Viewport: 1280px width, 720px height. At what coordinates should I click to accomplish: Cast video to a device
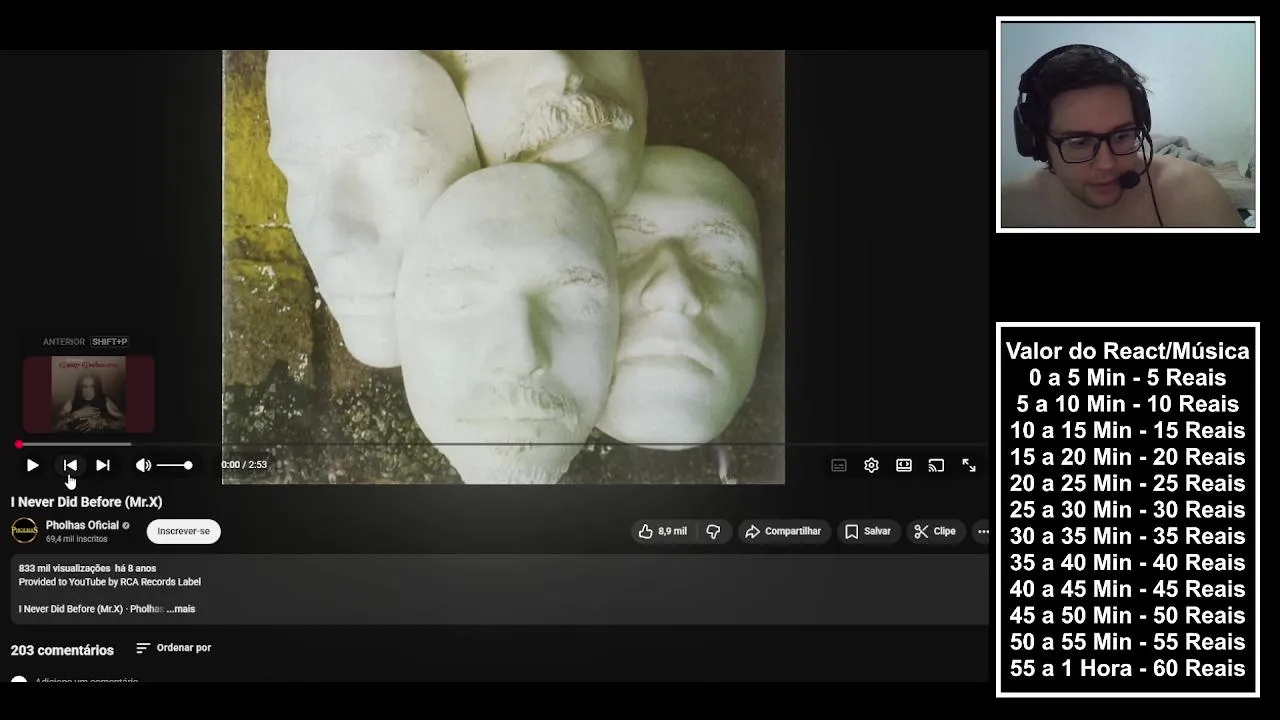(936, 465)
